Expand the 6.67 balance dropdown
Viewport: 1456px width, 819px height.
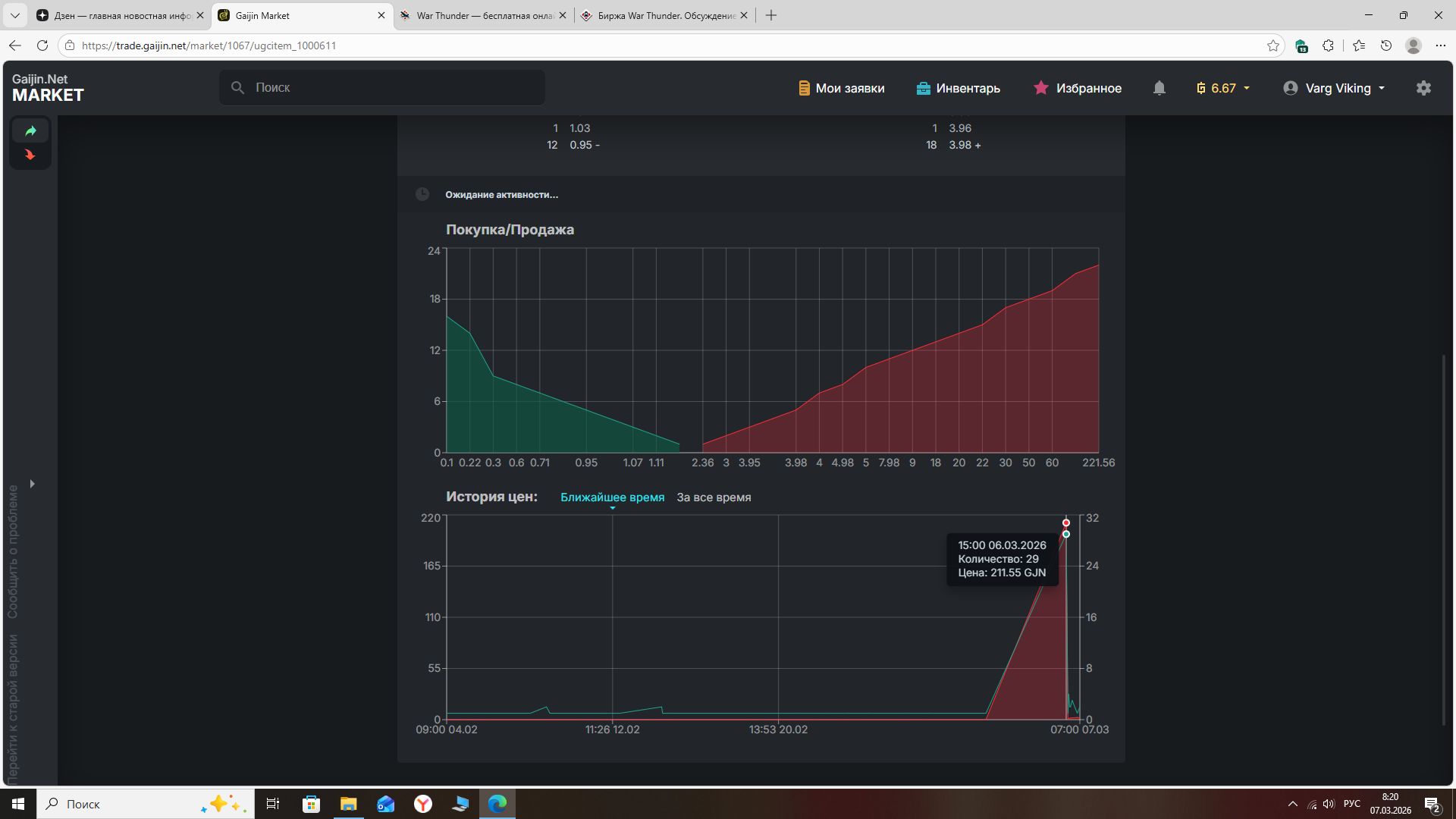coord(1222,88)
